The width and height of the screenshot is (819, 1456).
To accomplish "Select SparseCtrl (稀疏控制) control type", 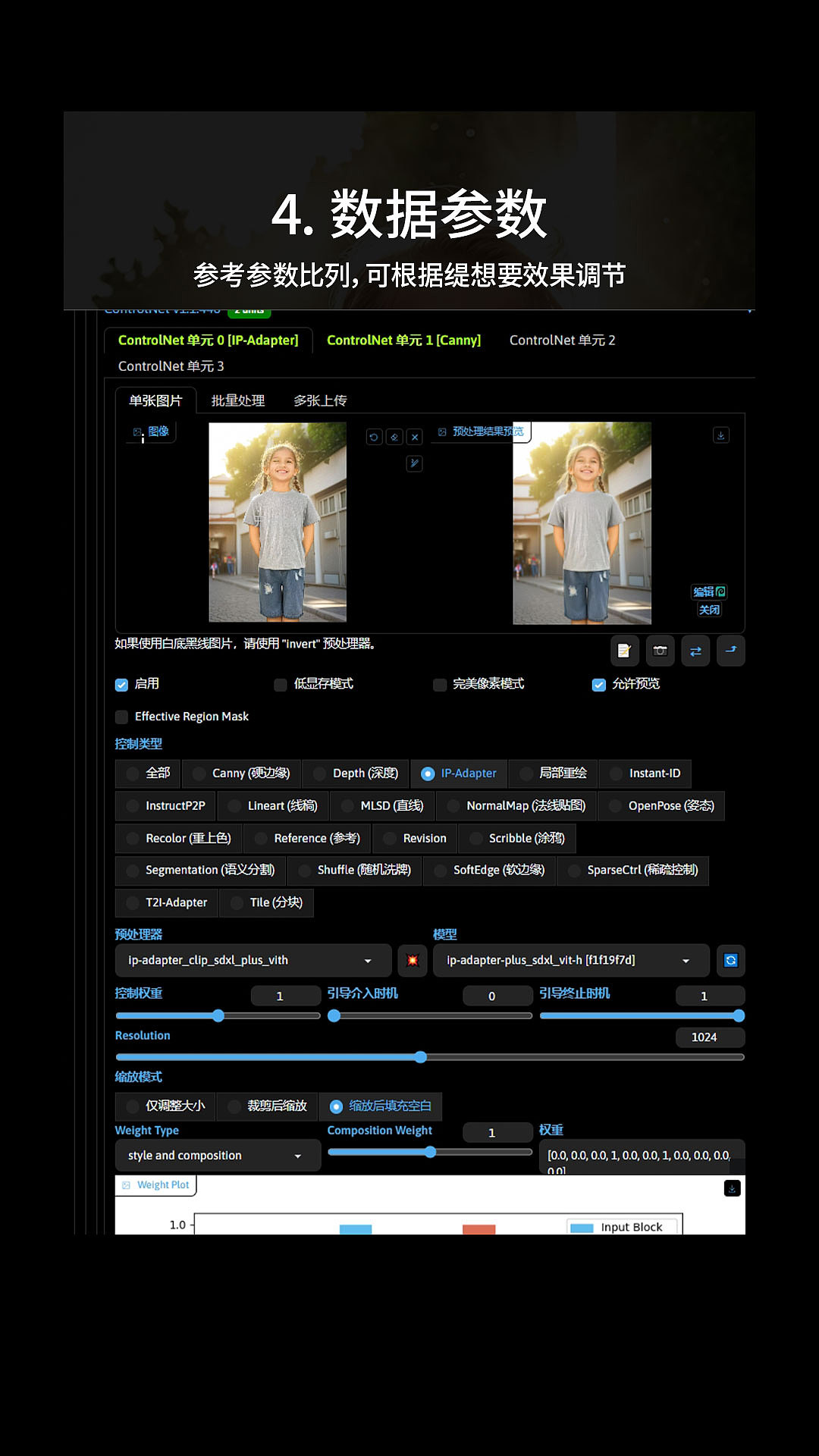I will click(632, 871).
